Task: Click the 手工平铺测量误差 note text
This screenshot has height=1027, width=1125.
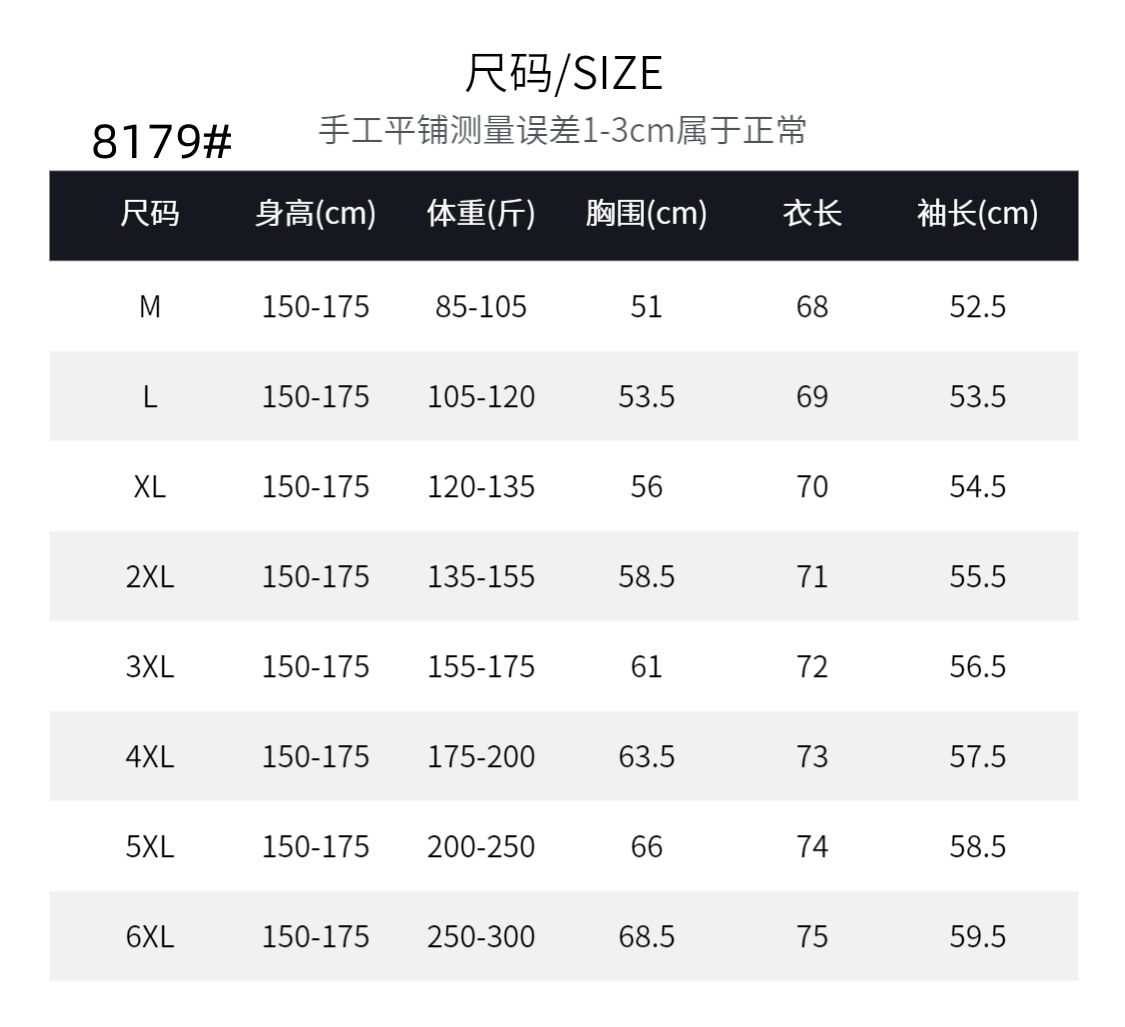Action: point(562,131)
